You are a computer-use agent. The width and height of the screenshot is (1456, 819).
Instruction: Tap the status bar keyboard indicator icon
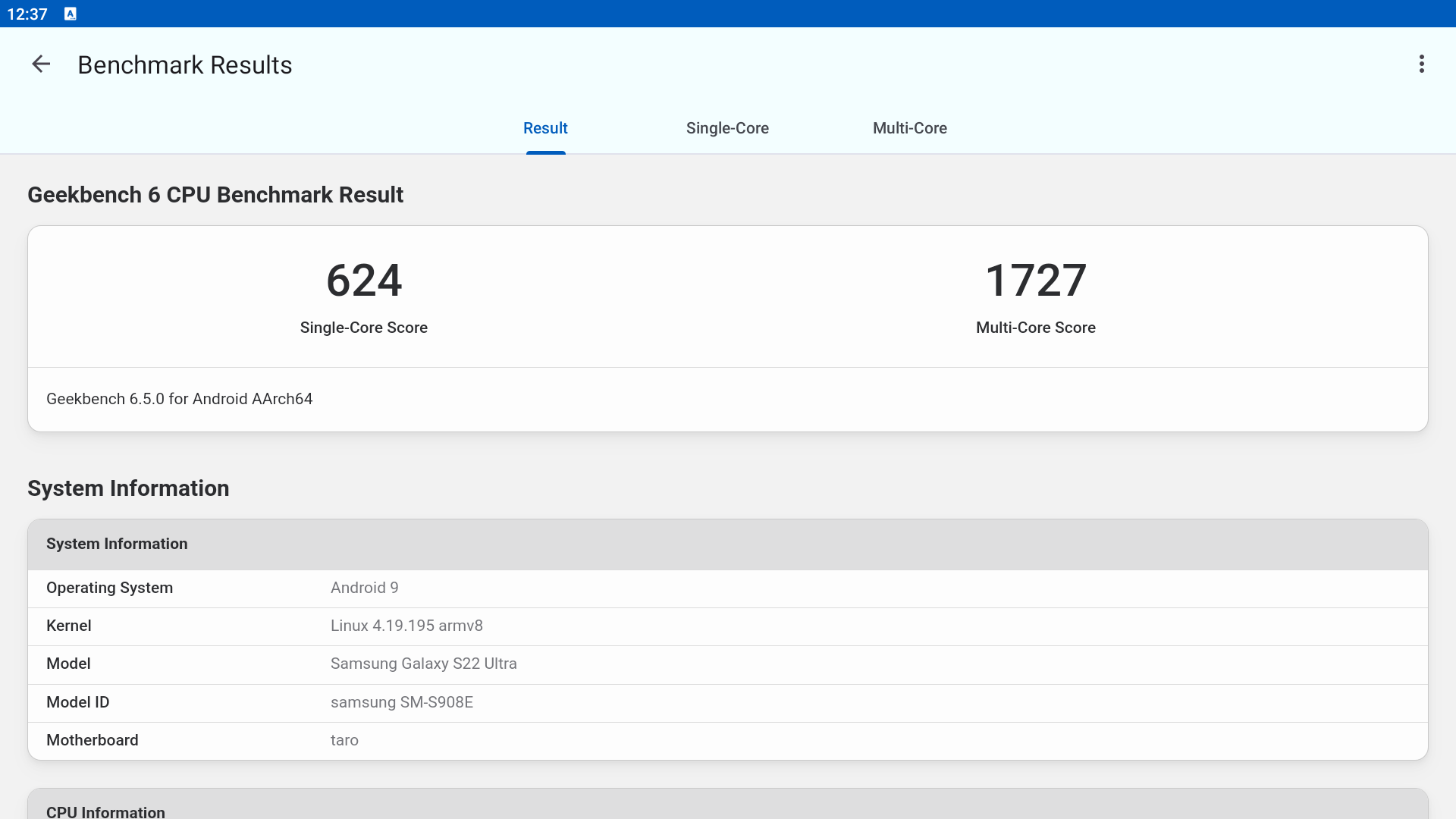click(x=71, y=14)
